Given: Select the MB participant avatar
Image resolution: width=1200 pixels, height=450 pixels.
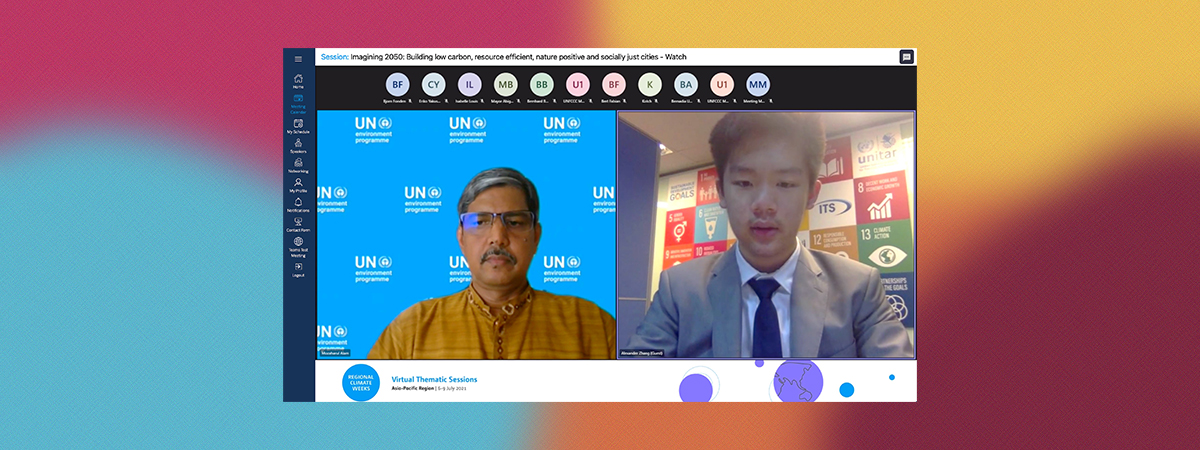Looking at the screenshot, I should 505,85.
